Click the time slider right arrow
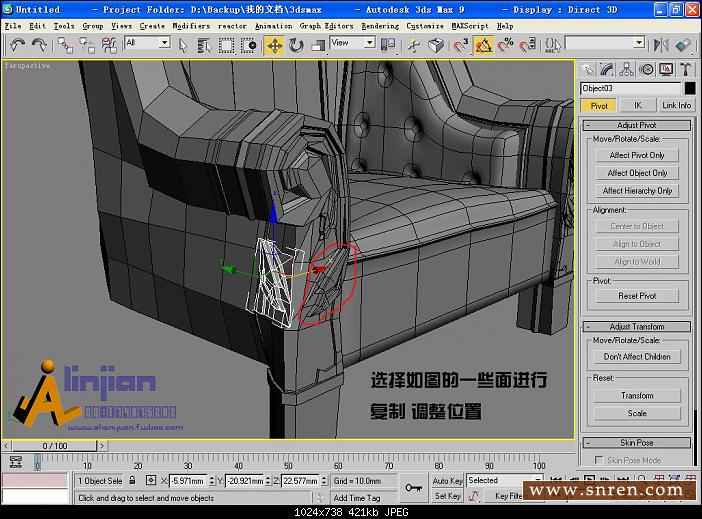 [x=102, y=446]
